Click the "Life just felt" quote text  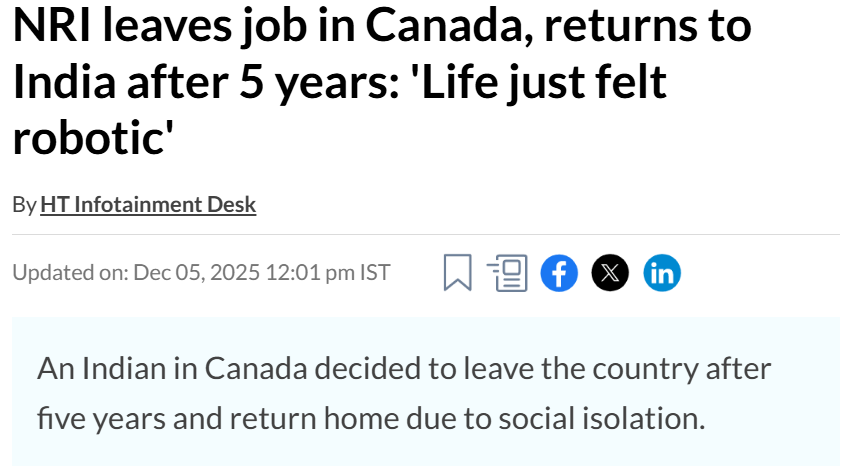click(541, 82)
